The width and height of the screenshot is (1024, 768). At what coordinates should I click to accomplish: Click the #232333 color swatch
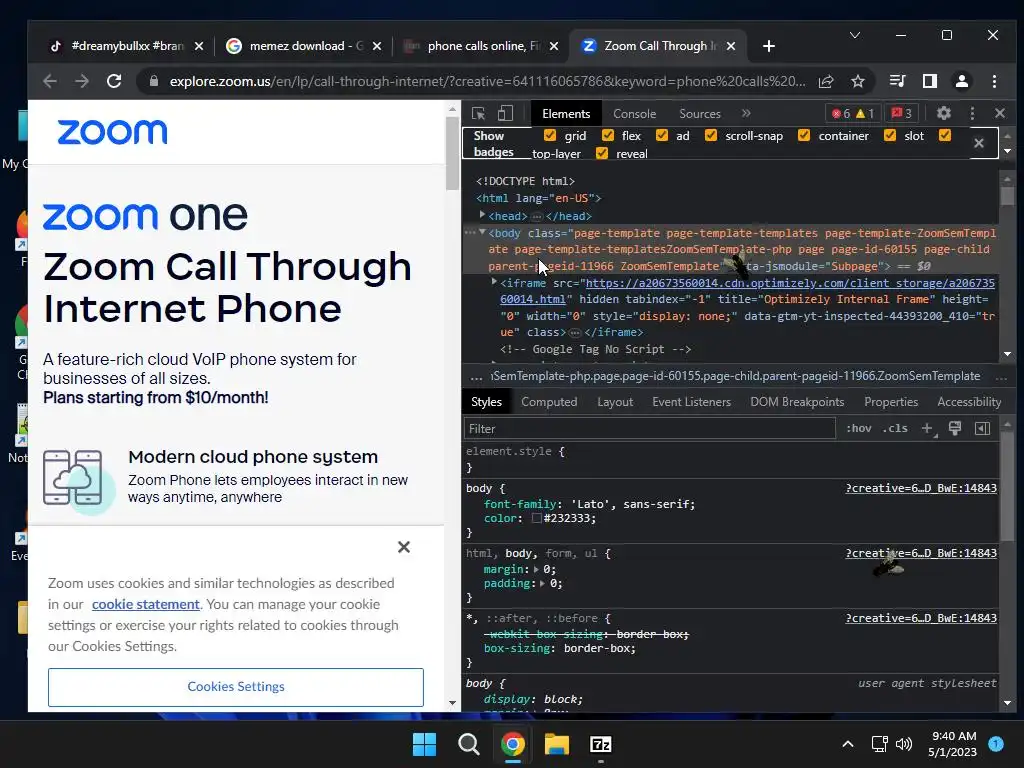[x=537, y=519]
